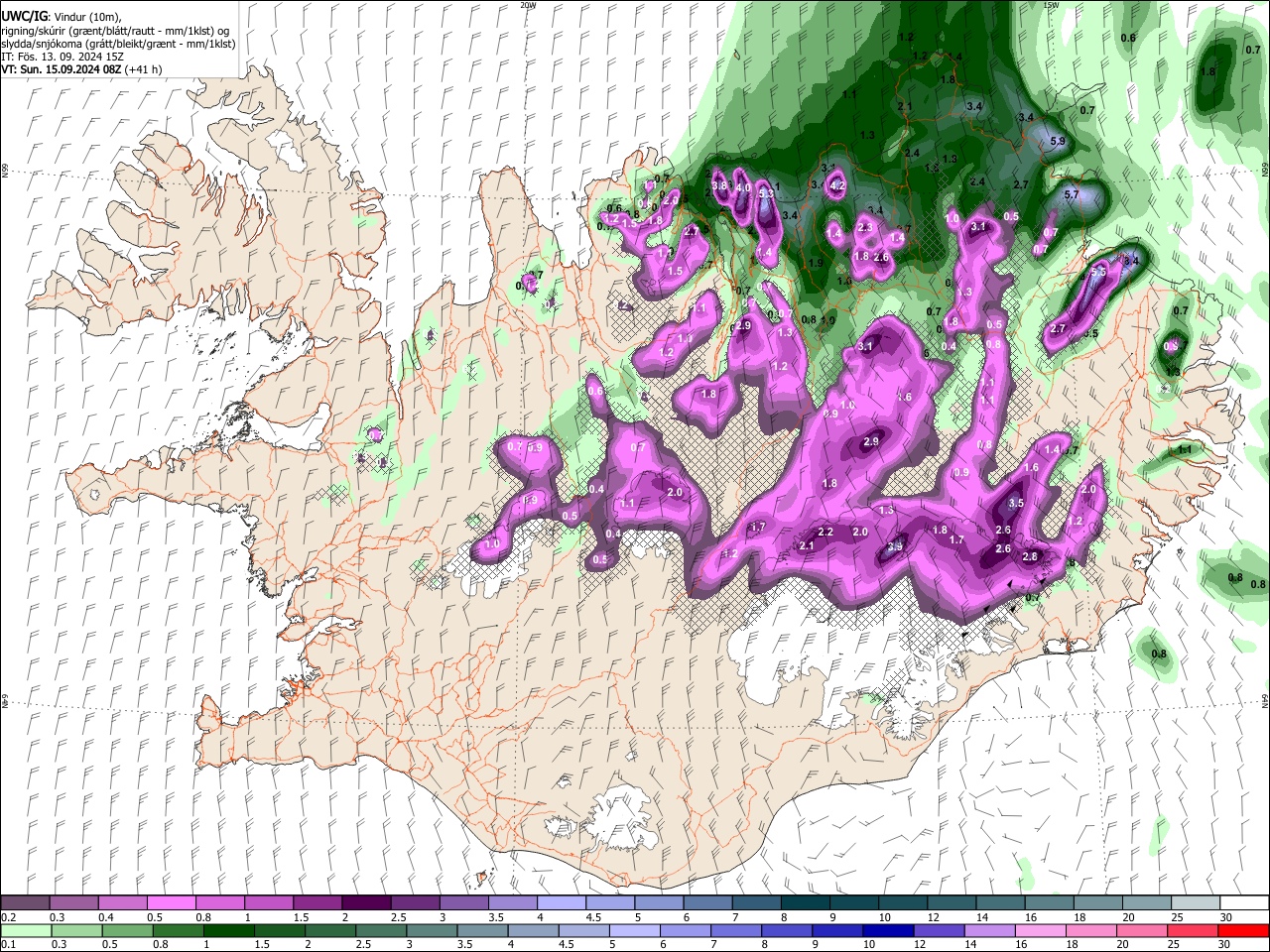The height and width of the screenshot is (952, 1270).
Task: Select the red 25 swatch in rain scale
Action: (1193, 930)
